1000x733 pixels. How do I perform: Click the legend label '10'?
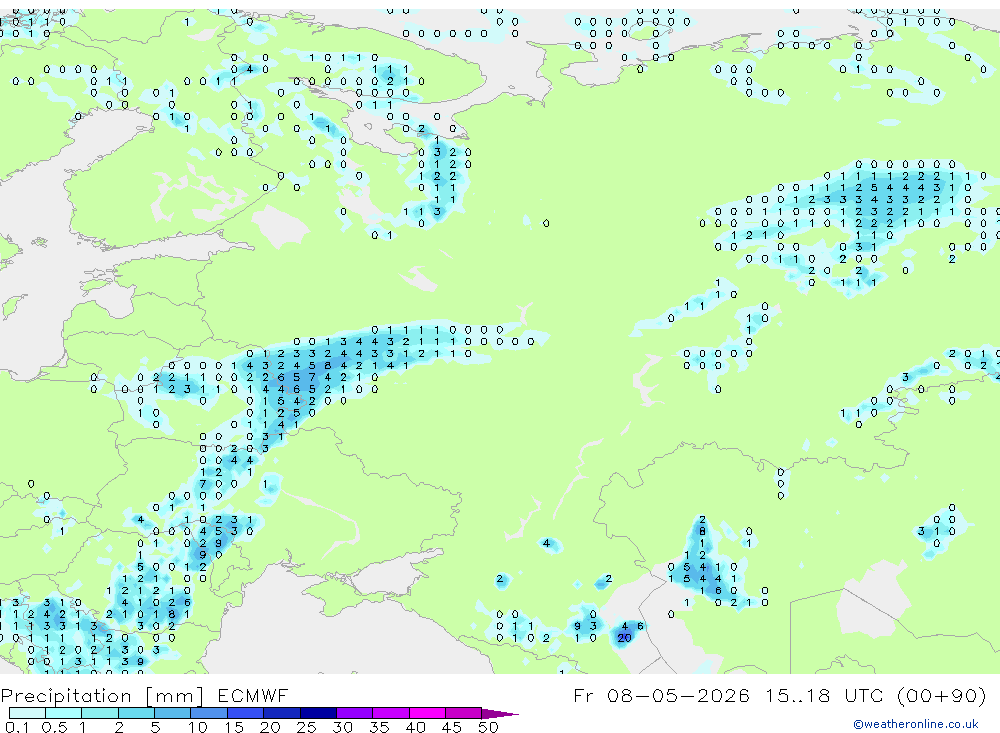click(x=198, y=727)
